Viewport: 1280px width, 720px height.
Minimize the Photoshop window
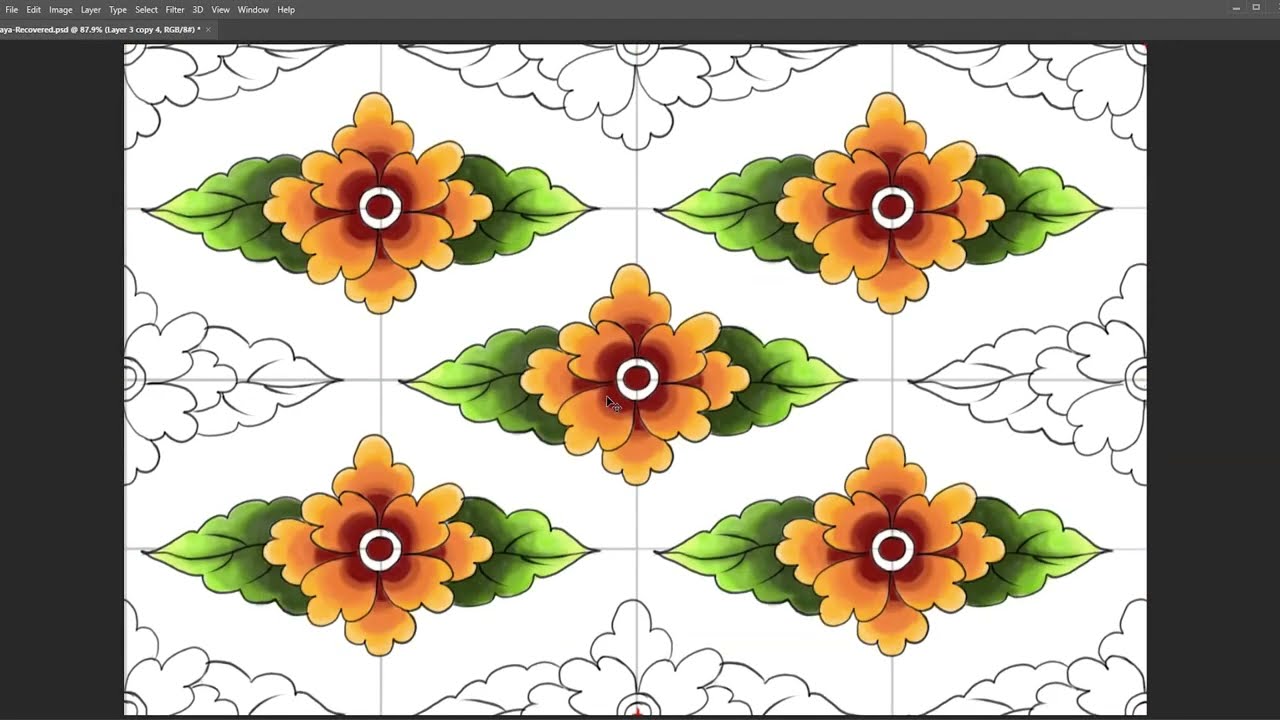pyautogui.click(x=1236, y=8)
